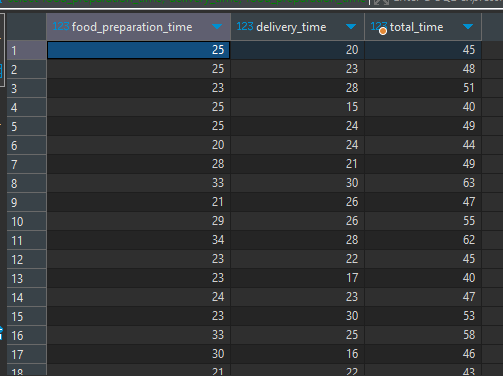Select row 1 via its row number

tap(26, 50)
